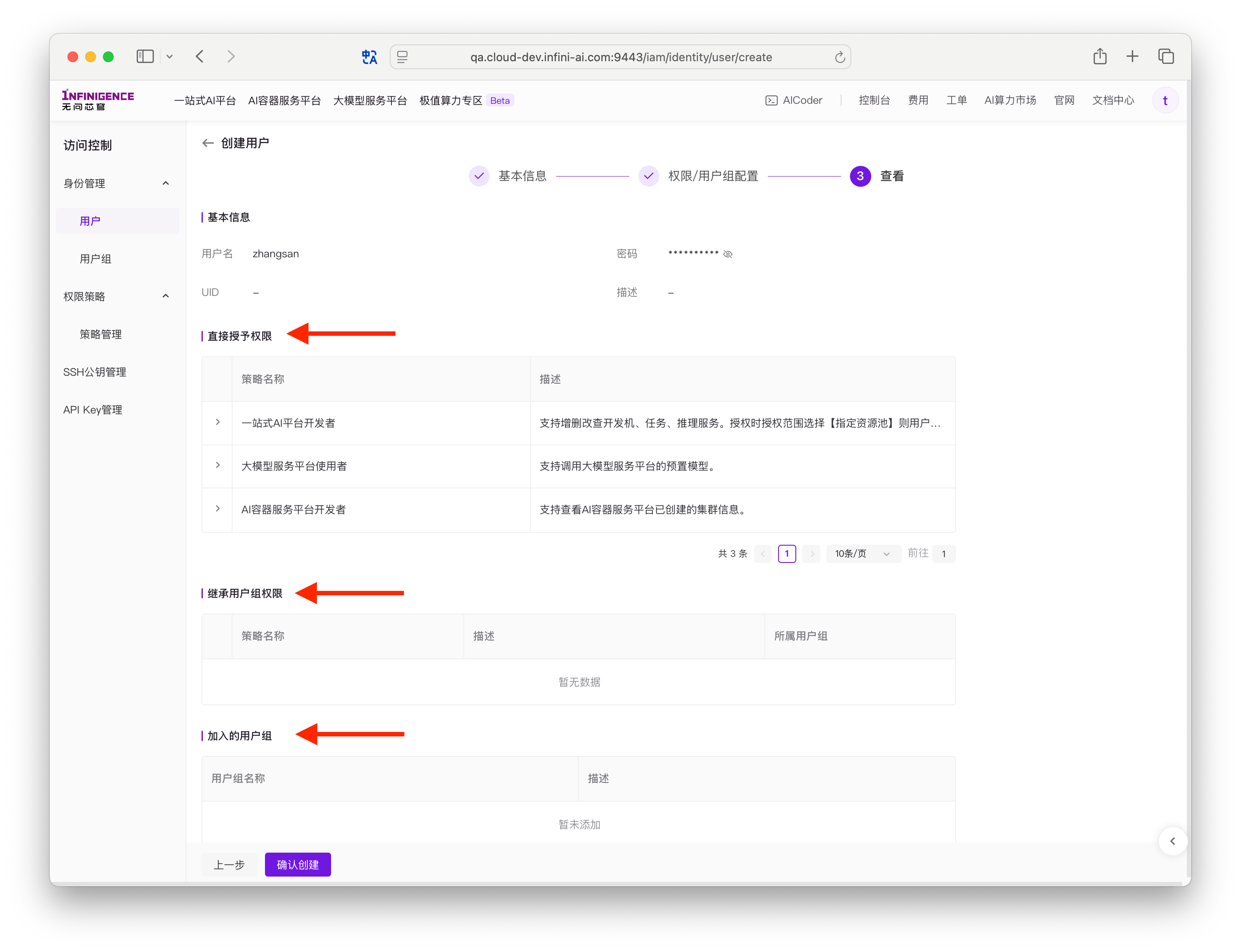1241x952 pixels.
Task: Click the 前往 page number field
Action: tap(943, 554)
